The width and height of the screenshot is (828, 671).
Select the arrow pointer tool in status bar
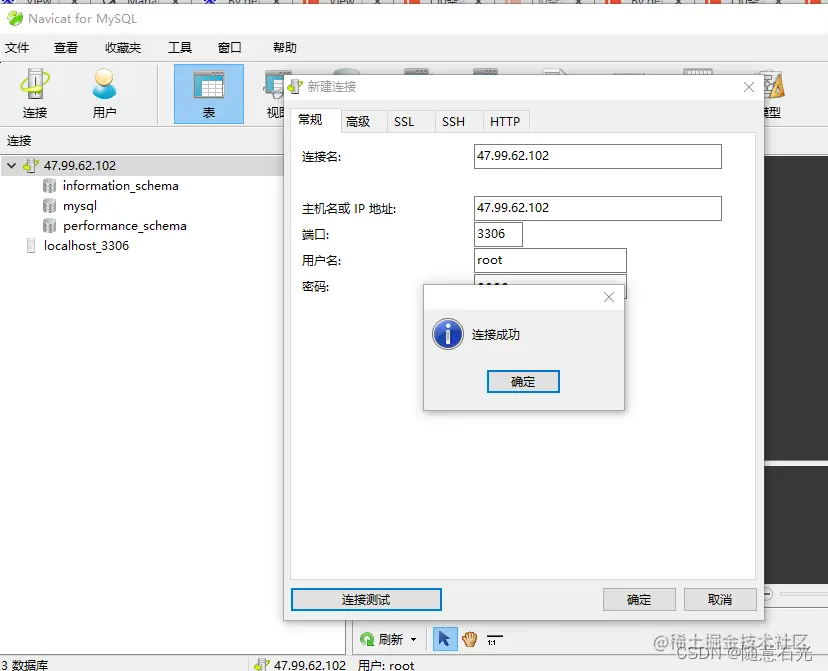[x=445, y=638]
